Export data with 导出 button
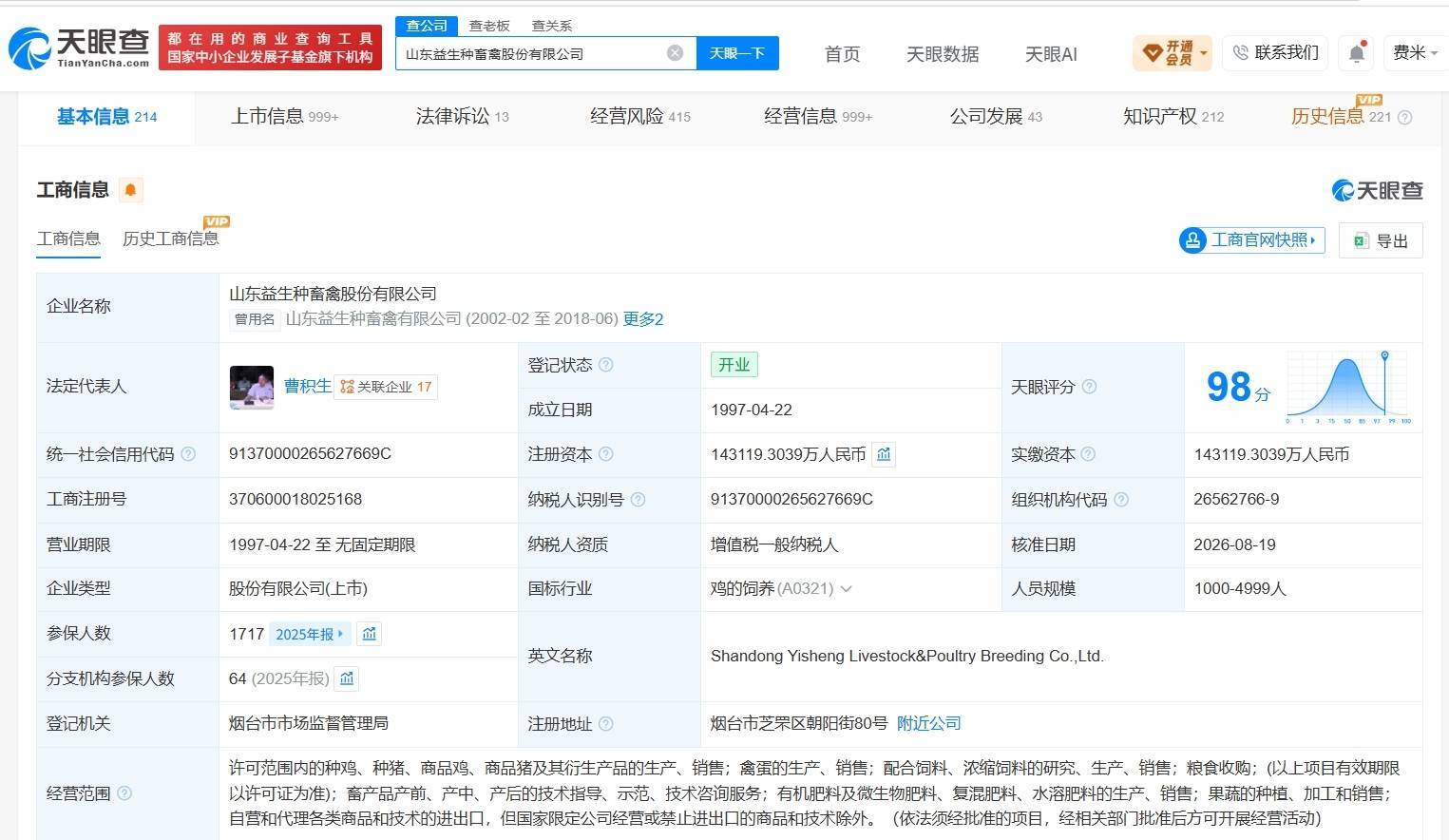Image resolution: width=1449 pixels, height=840 pixels. tap(1381, 240)
